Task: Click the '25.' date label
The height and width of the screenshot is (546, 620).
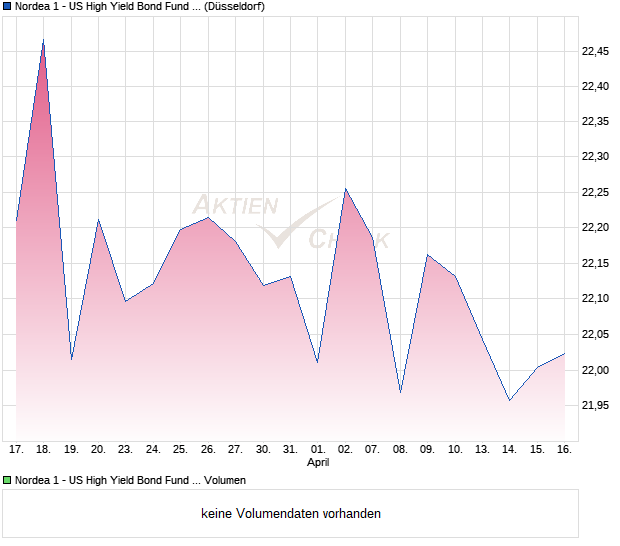Action: 180,450
